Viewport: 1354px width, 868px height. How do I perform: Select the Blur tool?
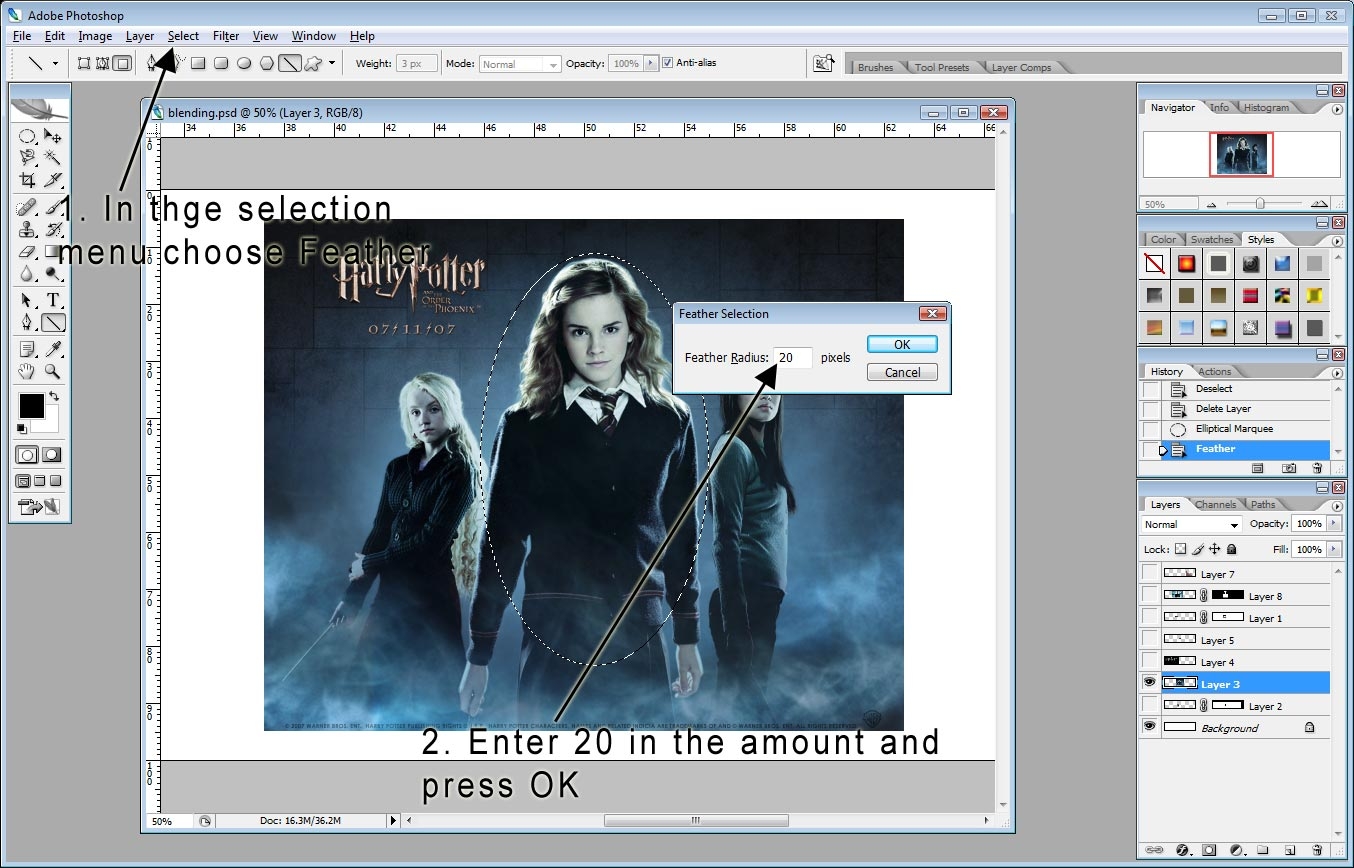click(28, 273)
